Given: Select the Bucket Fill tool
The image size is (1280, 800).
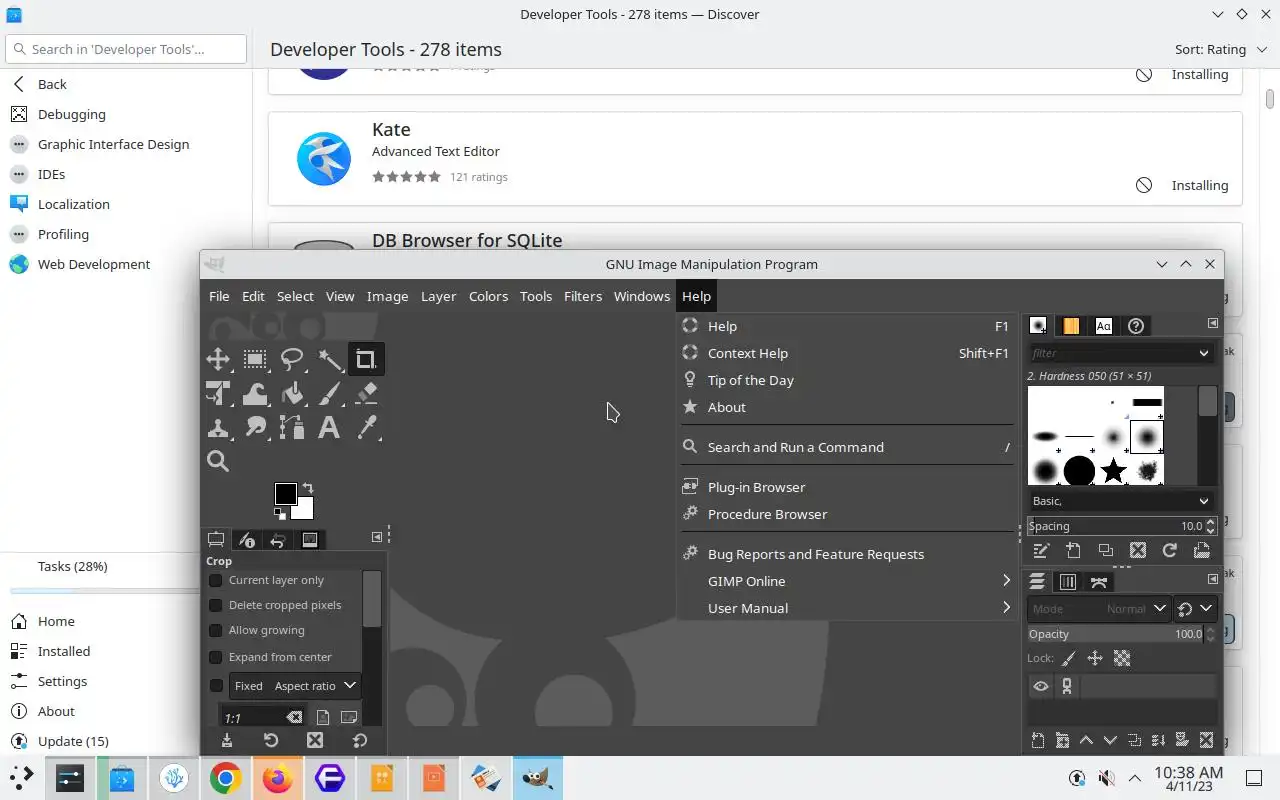Looking at the screenshot, I should (x=292, y=394).
